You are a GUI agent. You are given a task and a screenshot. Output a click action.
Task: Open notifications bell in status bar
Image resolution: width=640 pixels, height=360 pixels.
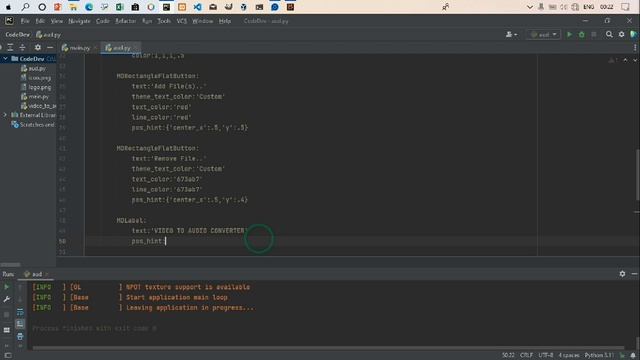point(633,356)
